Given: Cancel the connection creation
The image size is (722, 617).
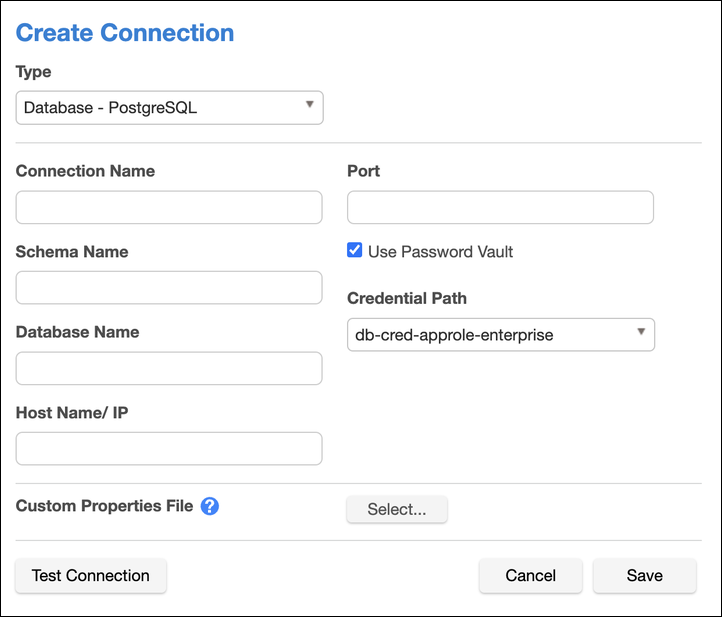Looking at the screenshot, I should click(x=530, y=576).
